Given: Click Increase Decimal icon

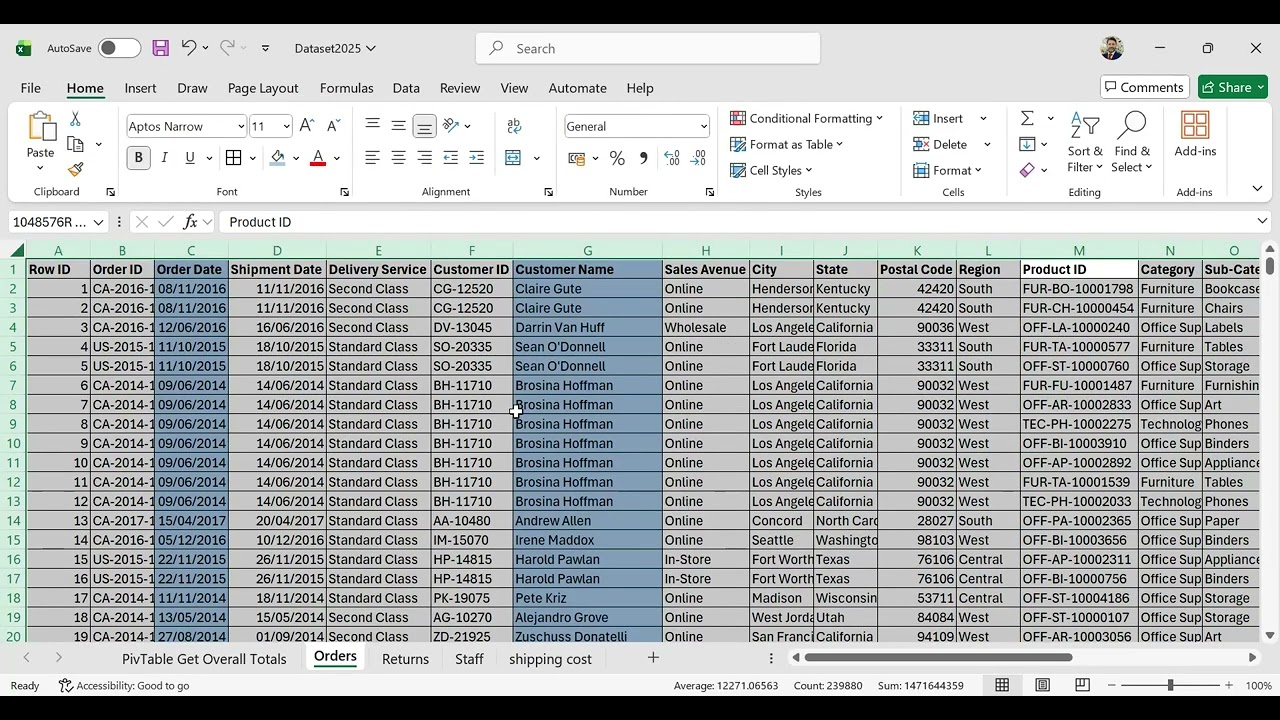Looking at the screenshot, I should [x=672, y=158].
